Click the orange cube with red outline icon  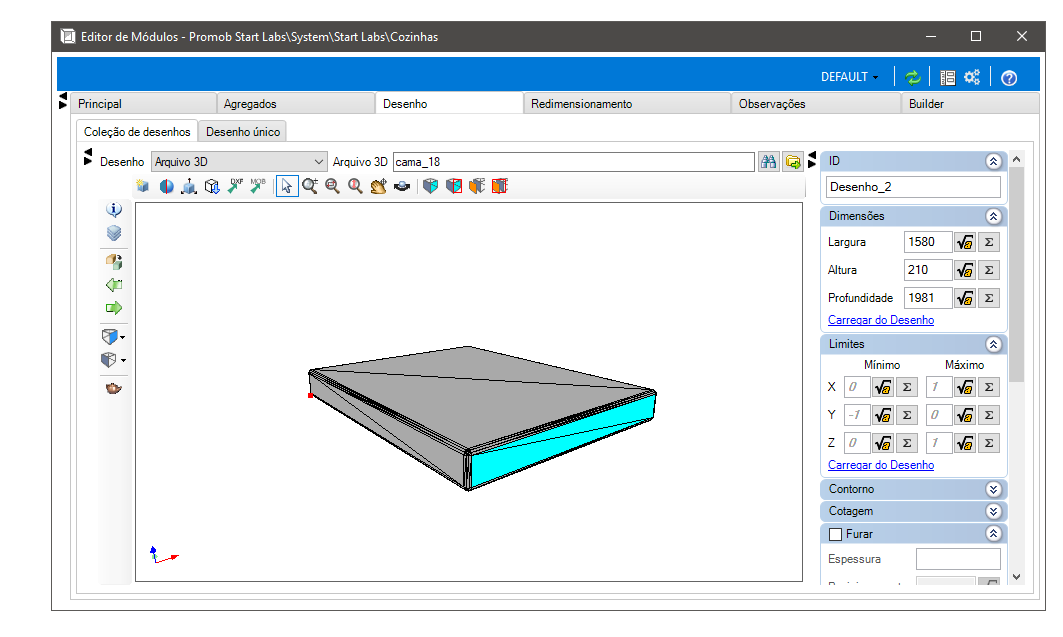tap(500, 186)
